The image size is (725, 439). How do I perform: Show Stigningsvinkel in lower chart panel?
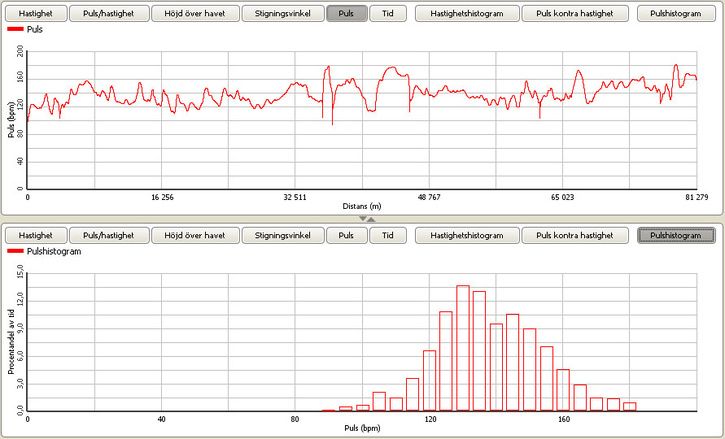coord(283,235)
